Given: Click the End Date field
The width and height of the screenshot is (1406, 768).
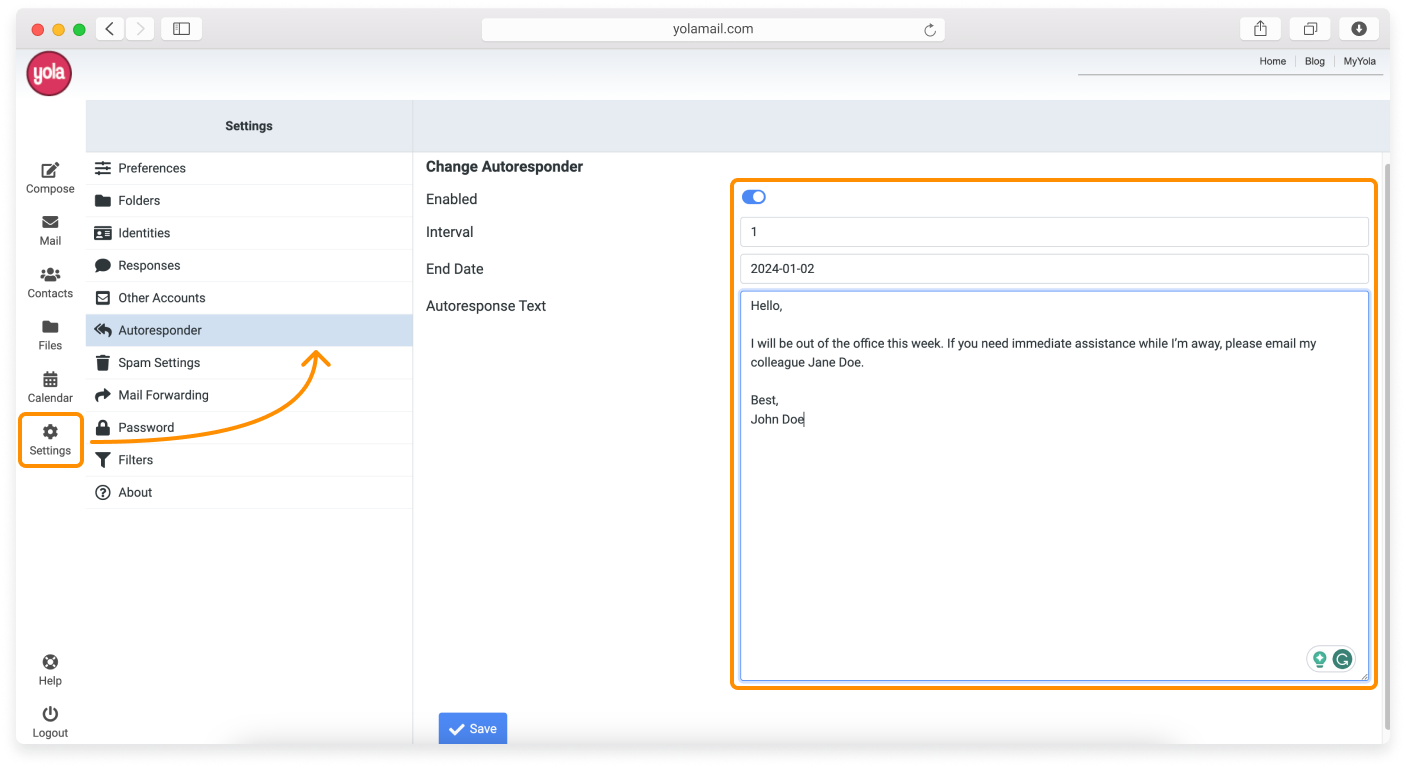Looking at the screenshot, I should tap(1053, 269).
